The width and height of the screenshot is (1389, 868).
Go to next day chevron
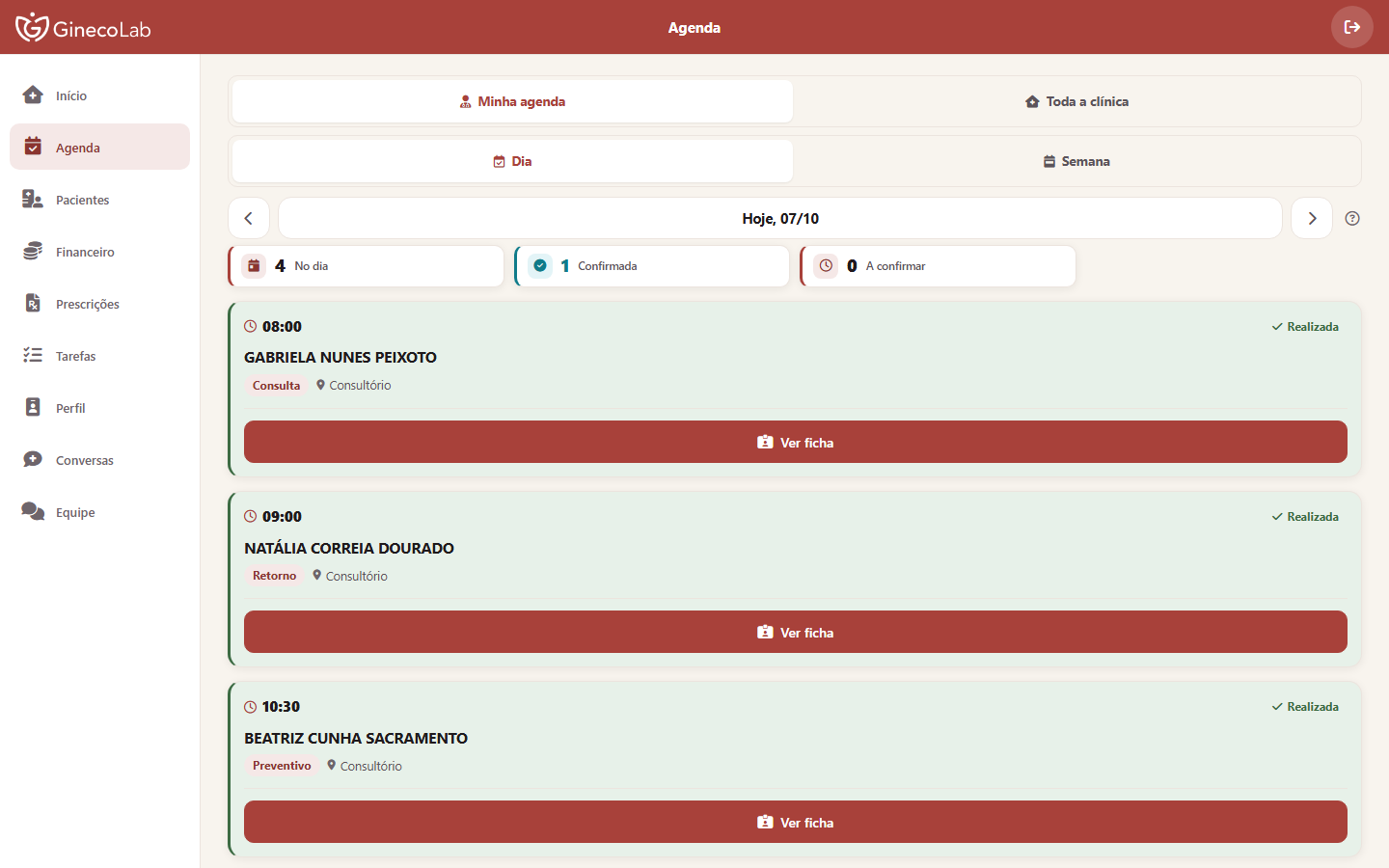1312,218
